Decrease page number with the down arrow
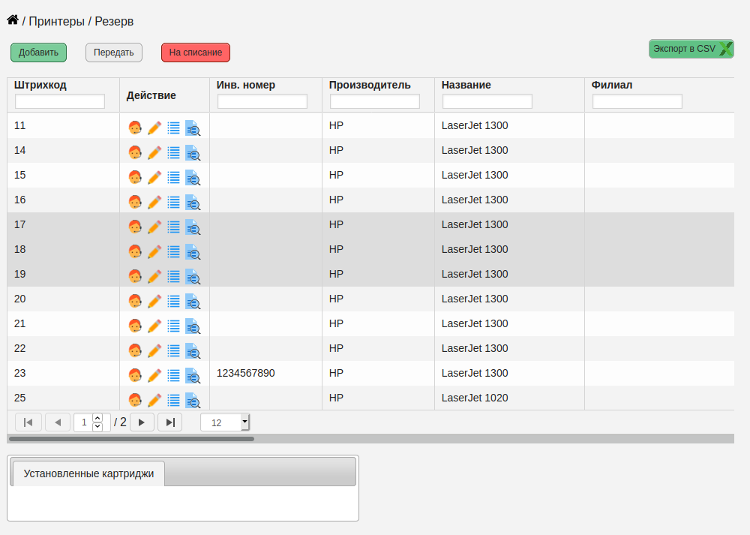Viewport: 750px width, 535px height. click(x=98, y=426)
